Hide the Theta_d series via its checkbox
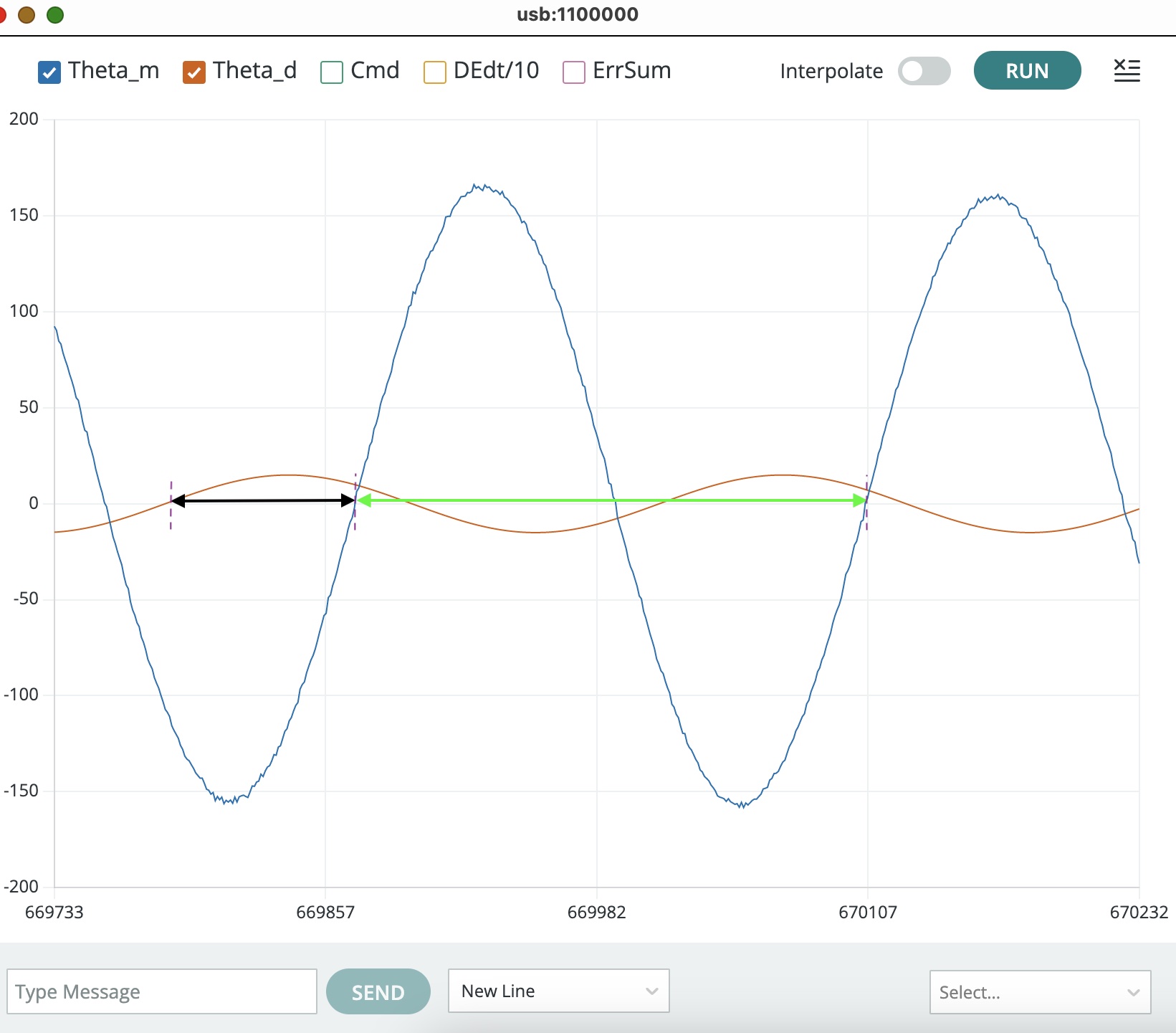 tap(194, 72)
